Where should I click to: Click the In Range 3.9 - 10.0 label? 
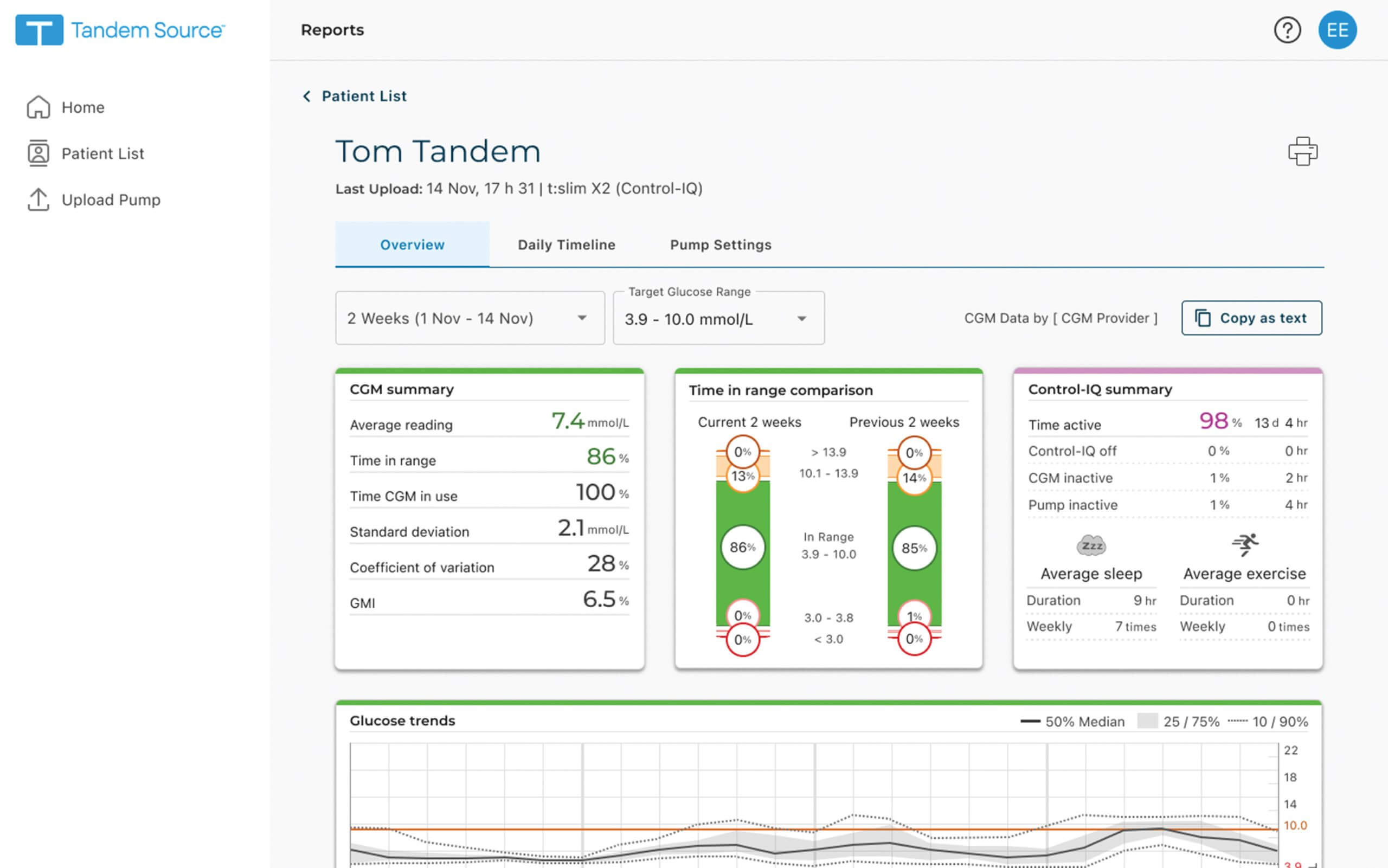[828, 545]
